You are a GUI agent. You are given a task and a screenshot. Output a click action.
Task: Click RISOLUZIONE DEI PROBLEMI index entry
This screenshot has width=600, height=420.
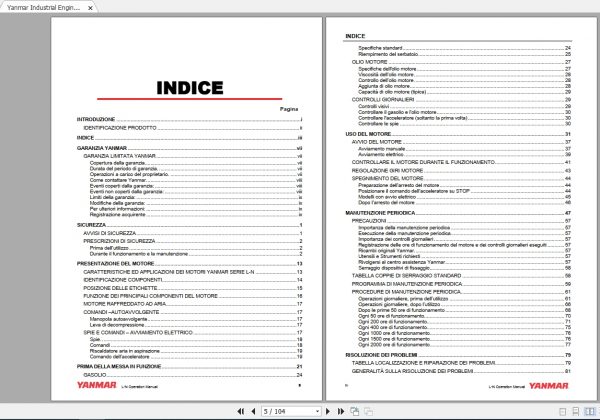click(x=381, y=355)
